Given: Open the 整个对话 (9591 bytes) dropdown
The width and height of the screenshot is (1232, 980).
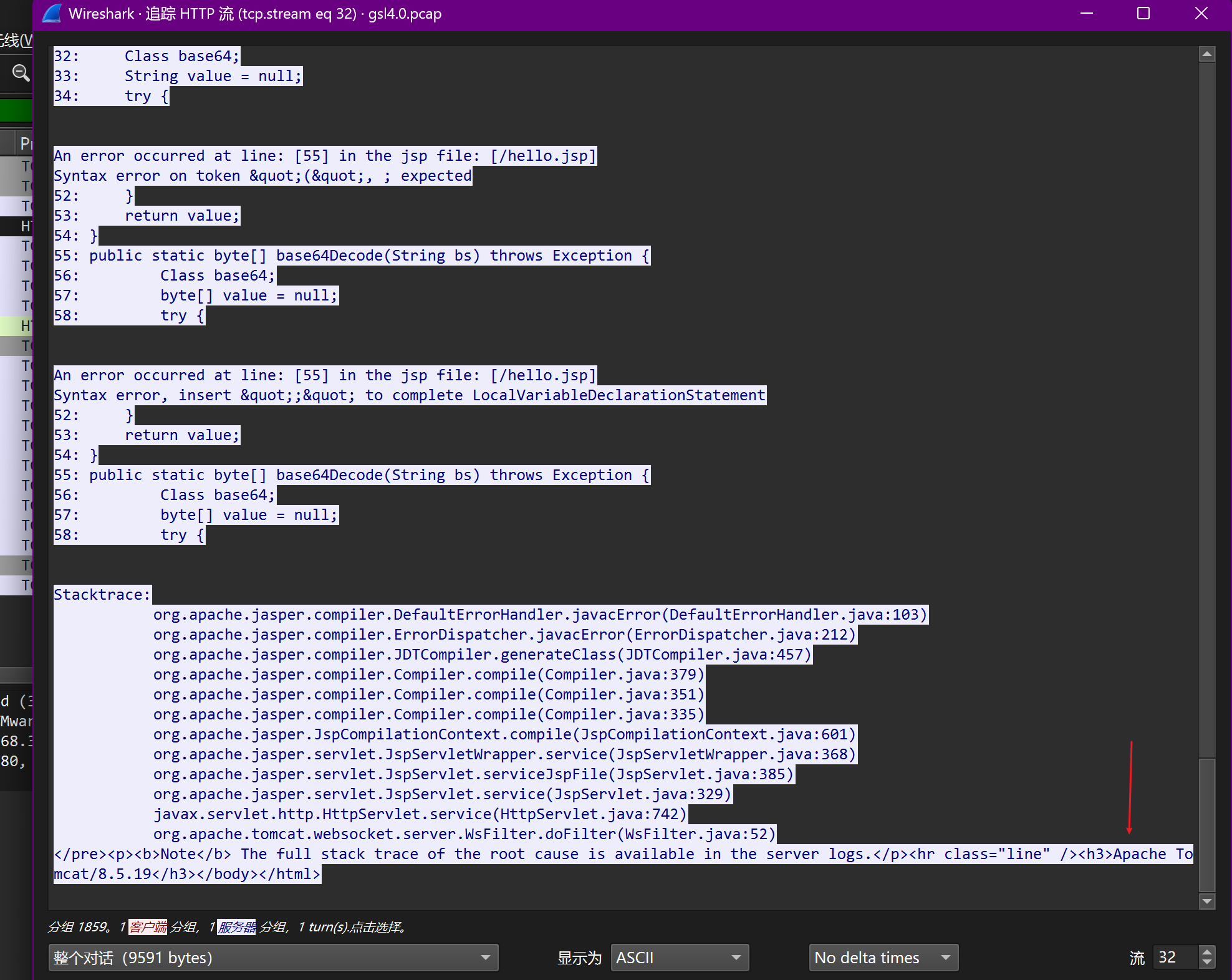Looking at the screenshot, I should (273, 958).
